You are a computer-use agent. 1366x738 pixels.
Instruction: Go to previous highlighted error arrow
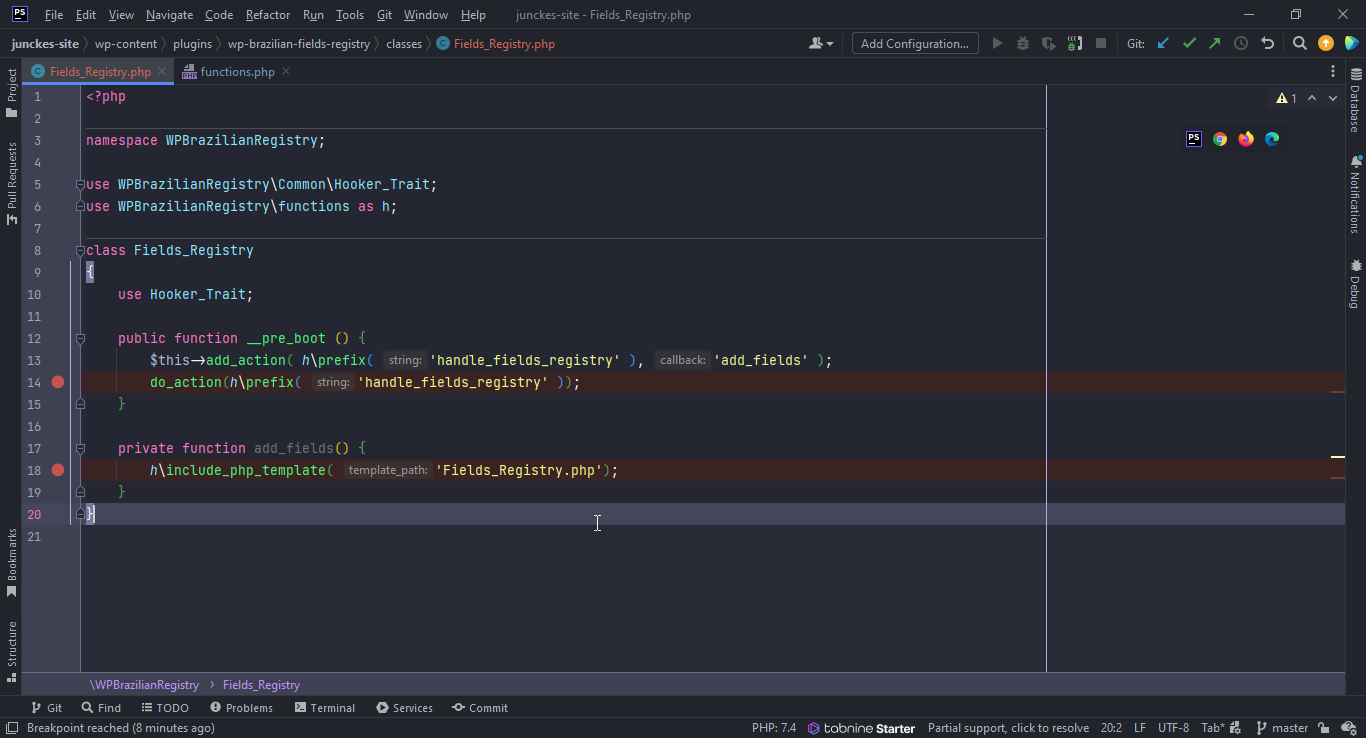[1312, 98]
